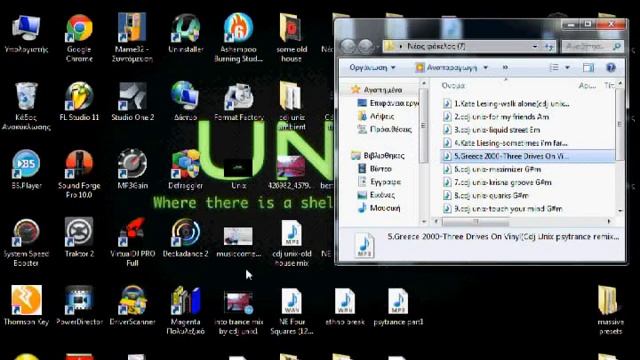640x360 pixels.
Task: Launch Defraggler shortcut
Action: point(186,170)
